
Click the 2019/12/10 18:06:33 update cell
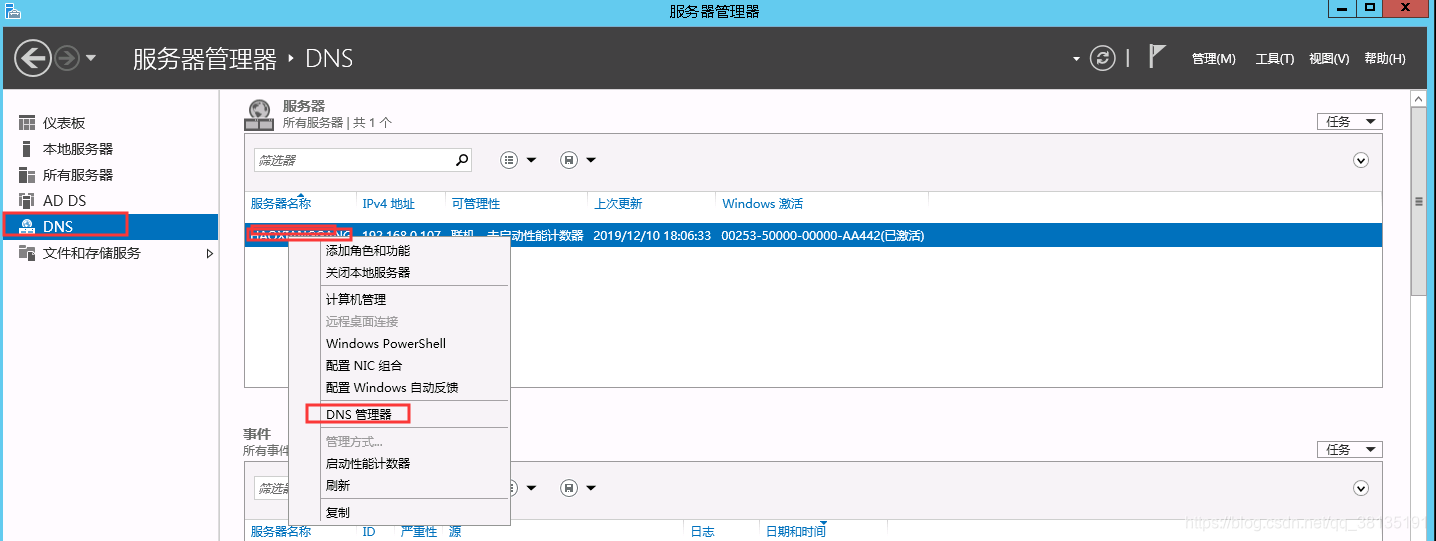[x=652, y=236]
